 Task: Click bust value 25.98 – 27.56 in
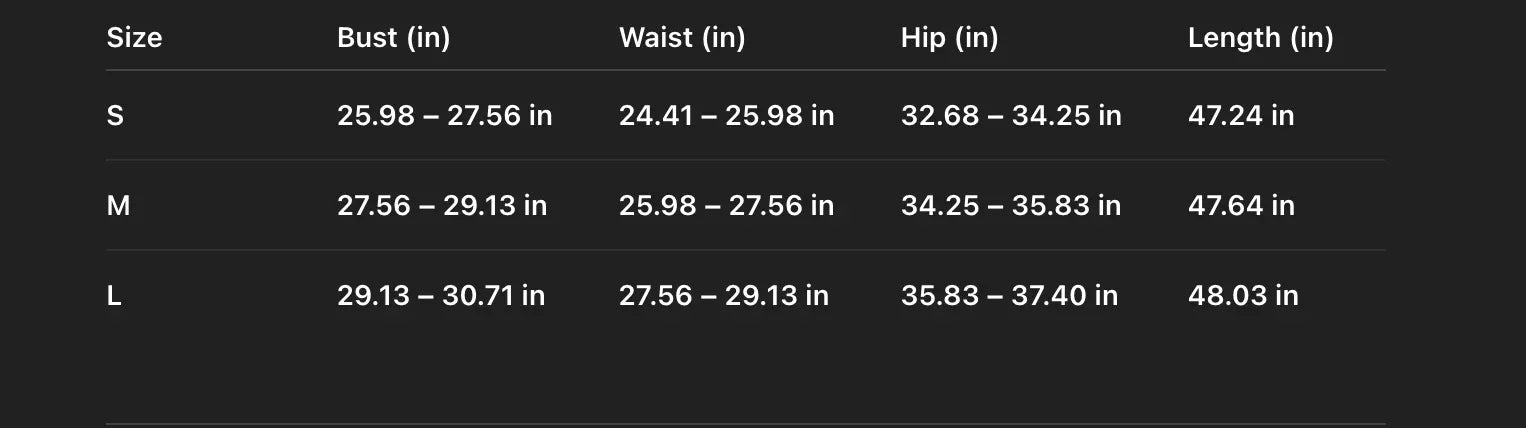tap(444, 116)
